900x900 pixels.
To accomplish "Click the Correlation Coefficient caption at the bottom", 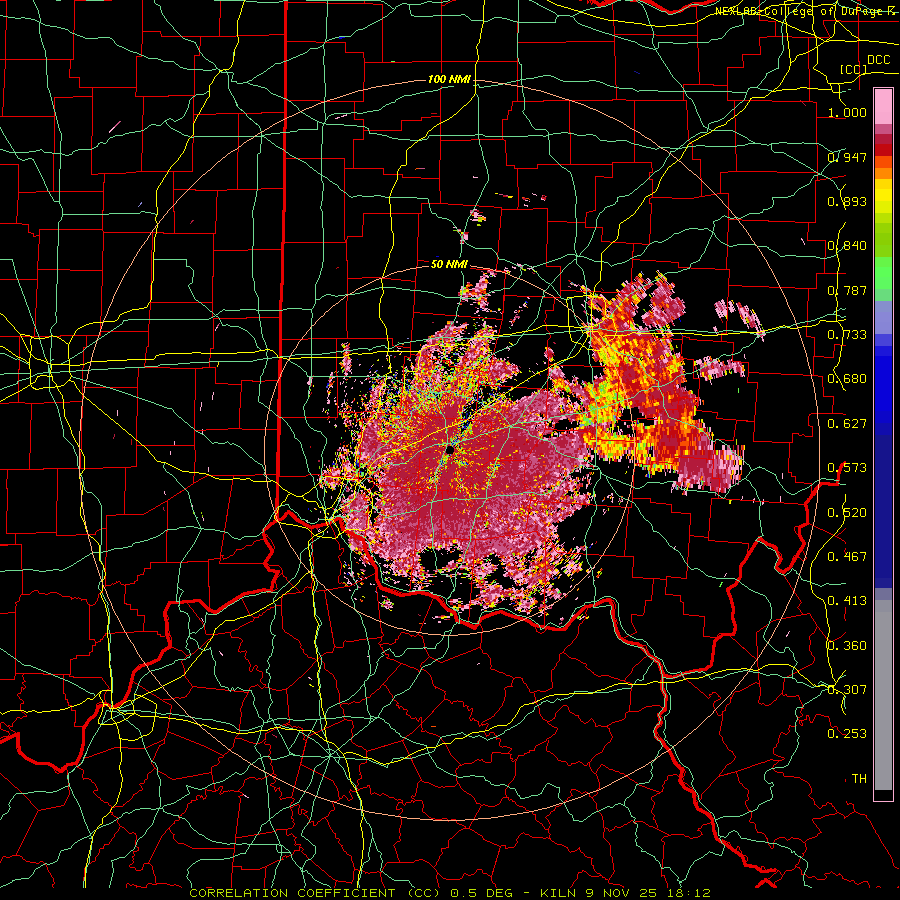I will (450, 893).
